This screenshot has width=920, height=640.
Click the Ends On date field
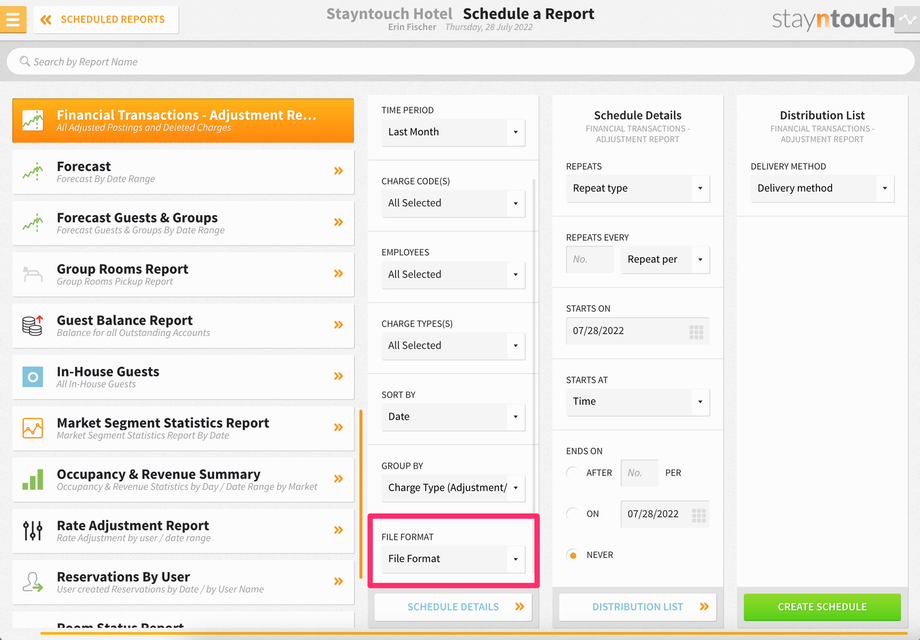click(x=665, y=514)
